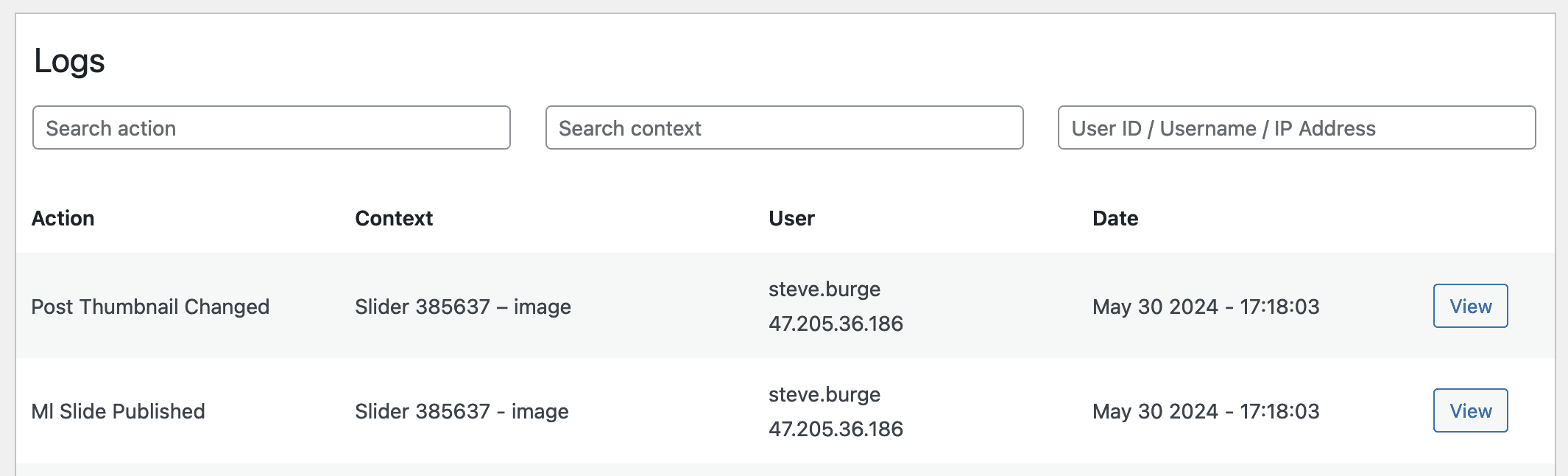Click the Search action input field
Viewport: 1568px width, 476px height.
[x=271, y=128]
